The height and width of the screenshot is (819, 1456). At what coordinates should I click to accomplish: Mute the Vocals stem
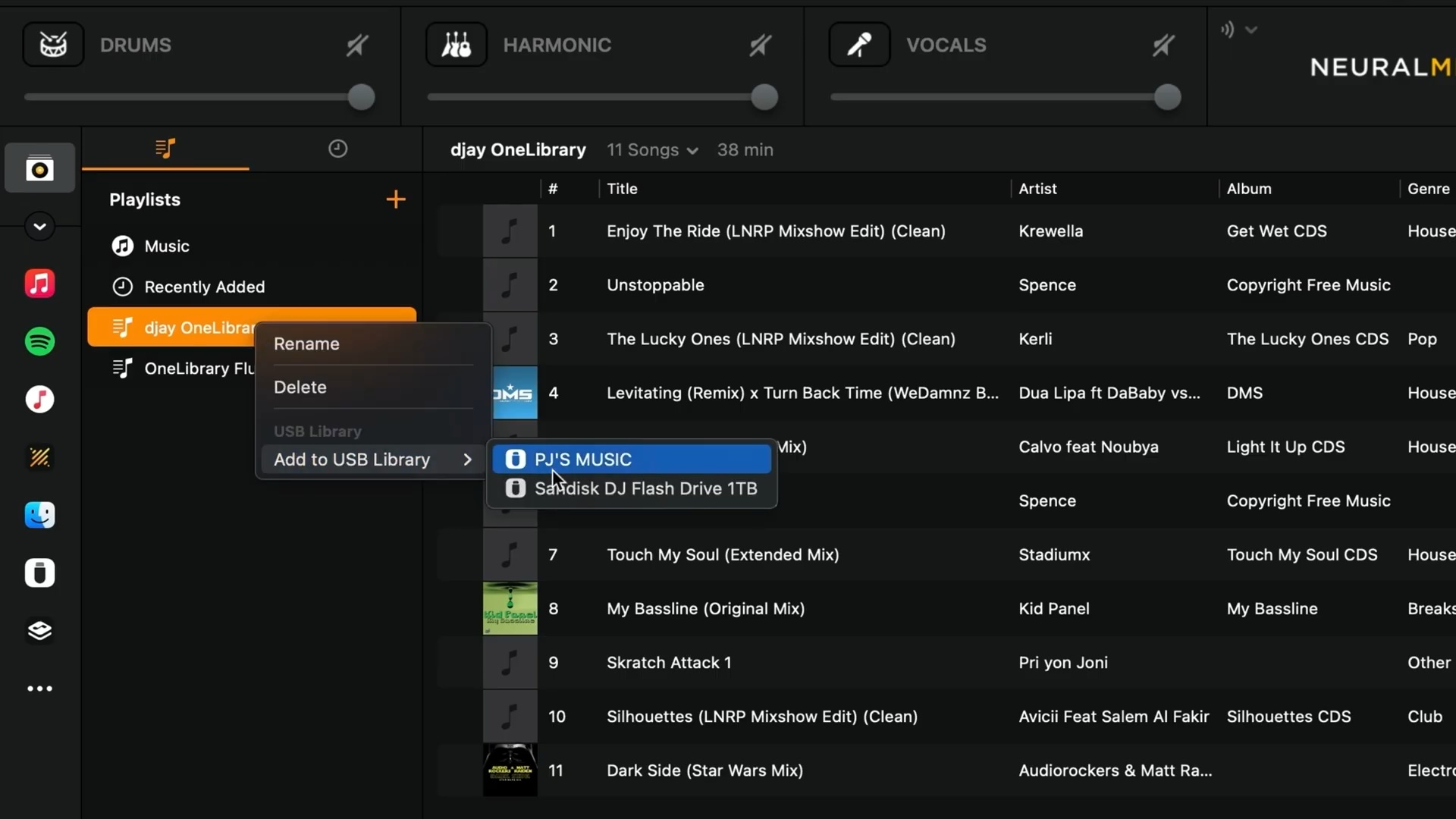(1163, 45)
